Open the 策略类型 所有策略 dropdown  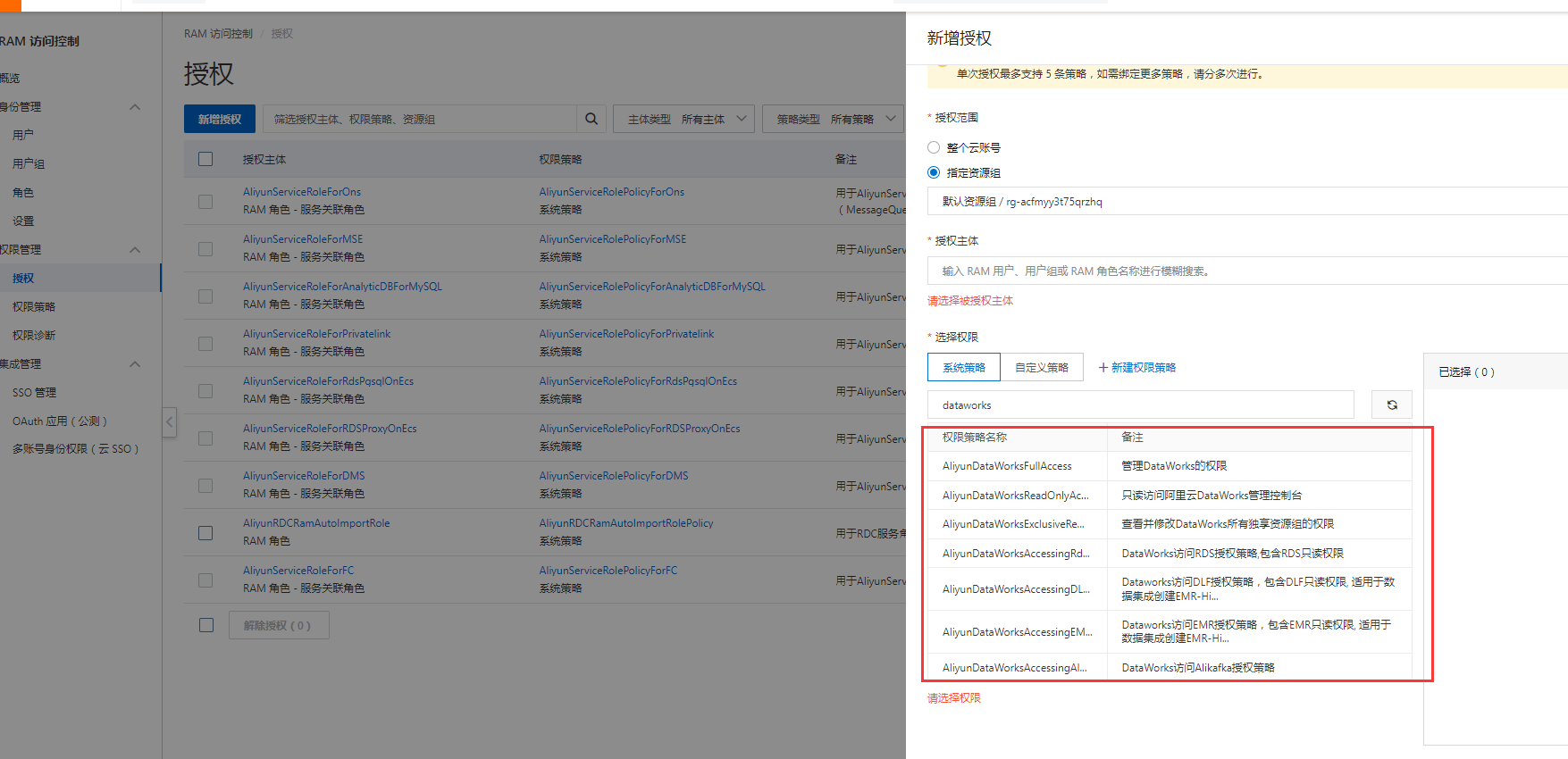point(833,119)
